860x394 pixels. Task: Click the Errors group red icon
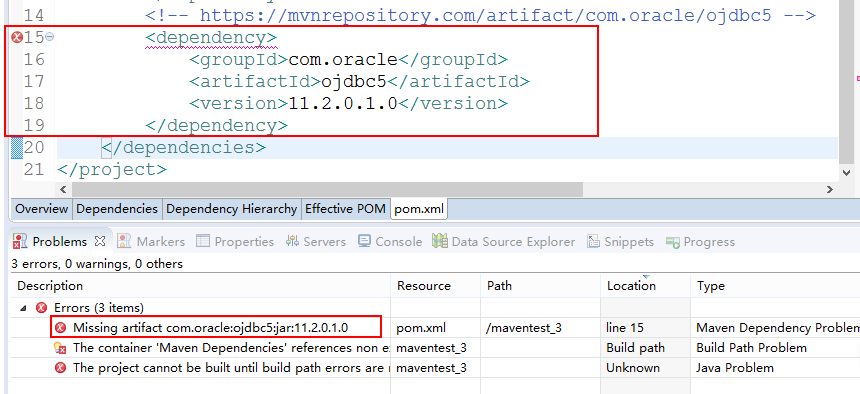pyautogui.click(x=41, y=308)
